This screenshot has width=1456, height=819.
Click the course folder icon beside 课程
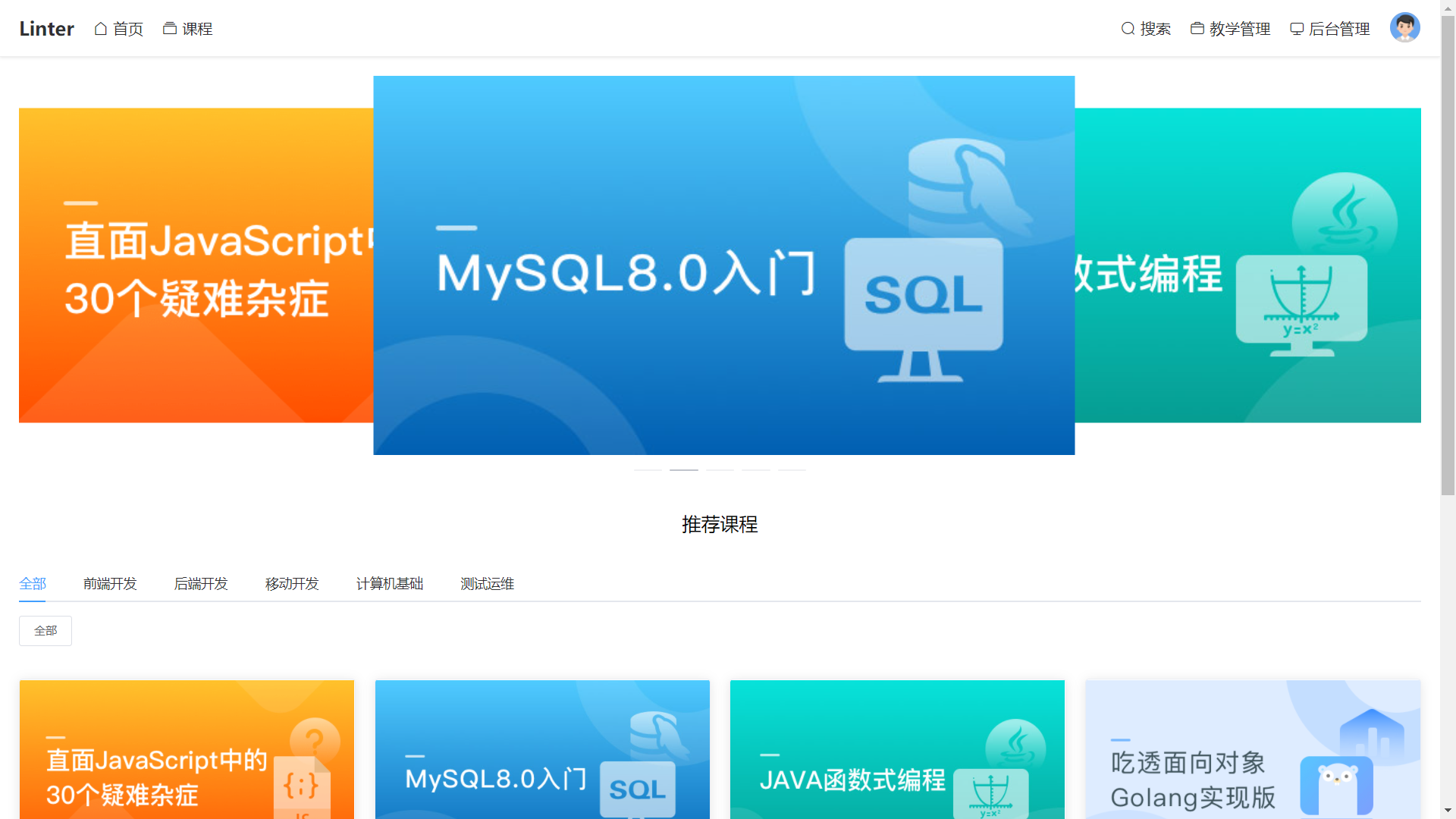(x=170, y=29)
